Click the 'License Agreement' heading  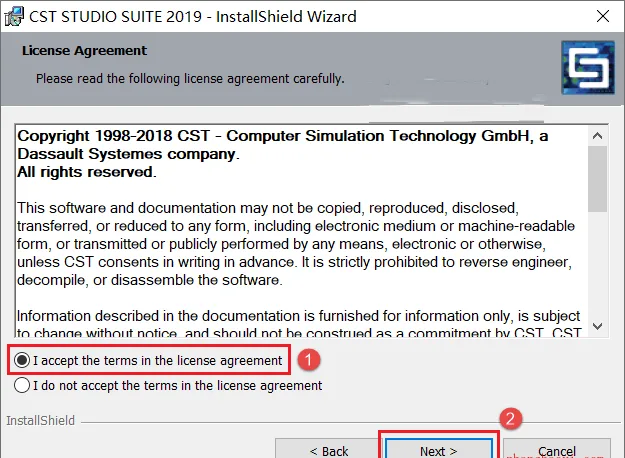tap(85, 51)
